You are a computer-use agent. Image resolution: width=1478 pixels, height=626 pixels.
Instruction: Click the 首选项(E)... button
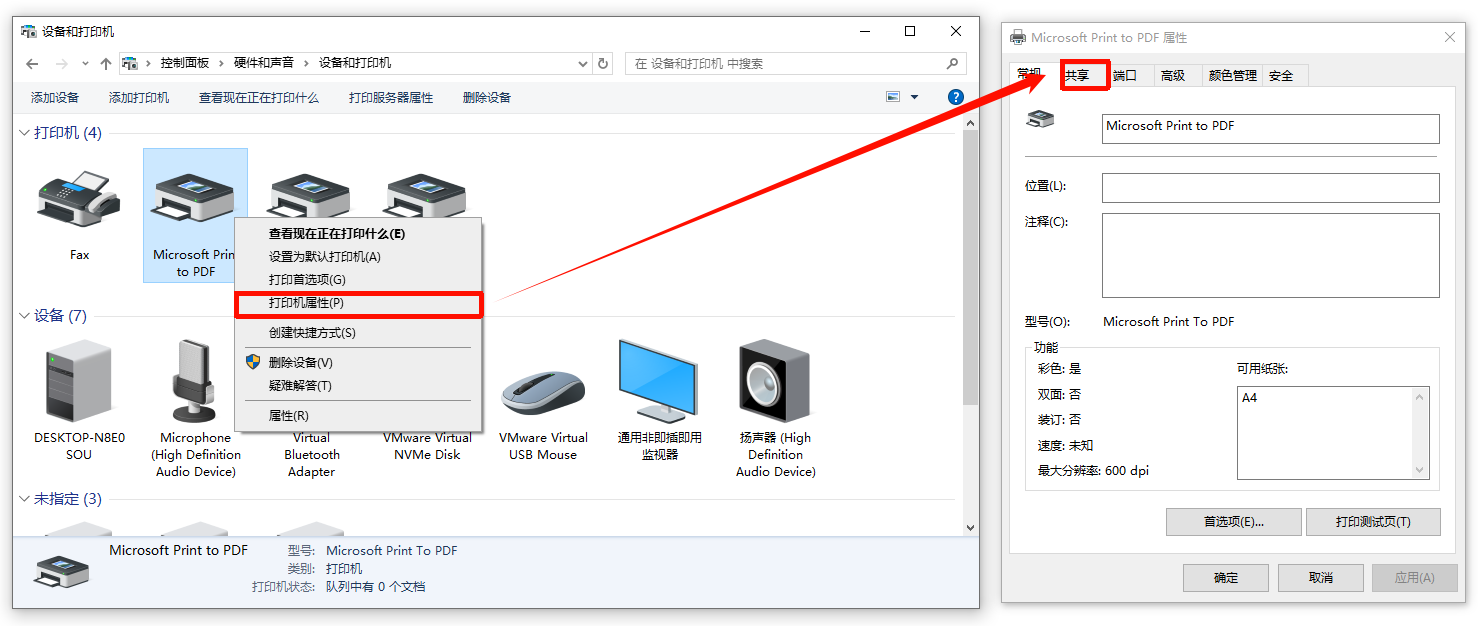point(1234,522)
